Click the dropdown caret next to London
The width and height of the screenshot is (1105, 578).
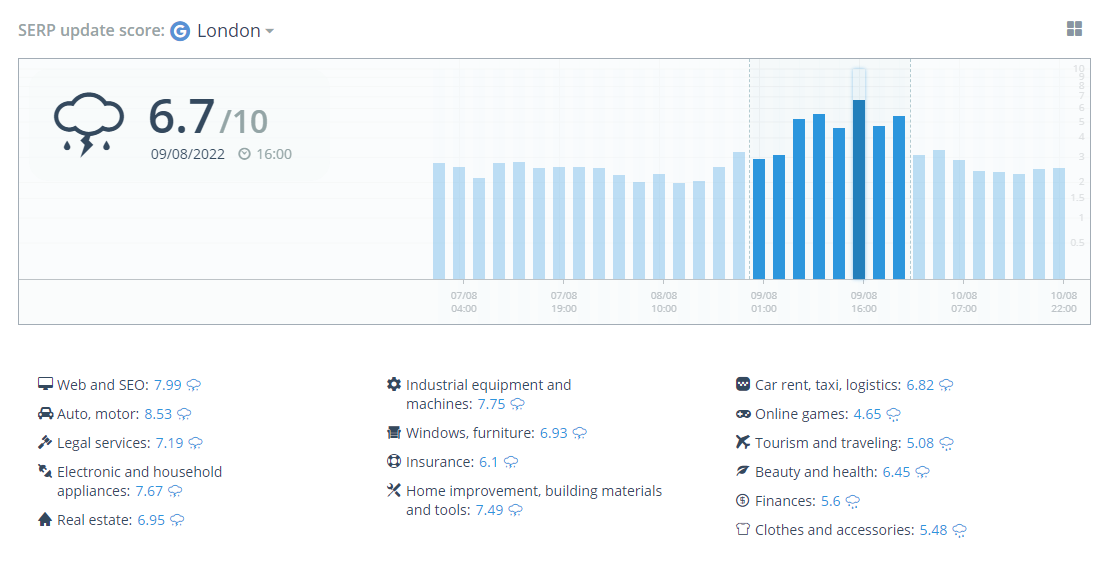click(x=269, y=32)
